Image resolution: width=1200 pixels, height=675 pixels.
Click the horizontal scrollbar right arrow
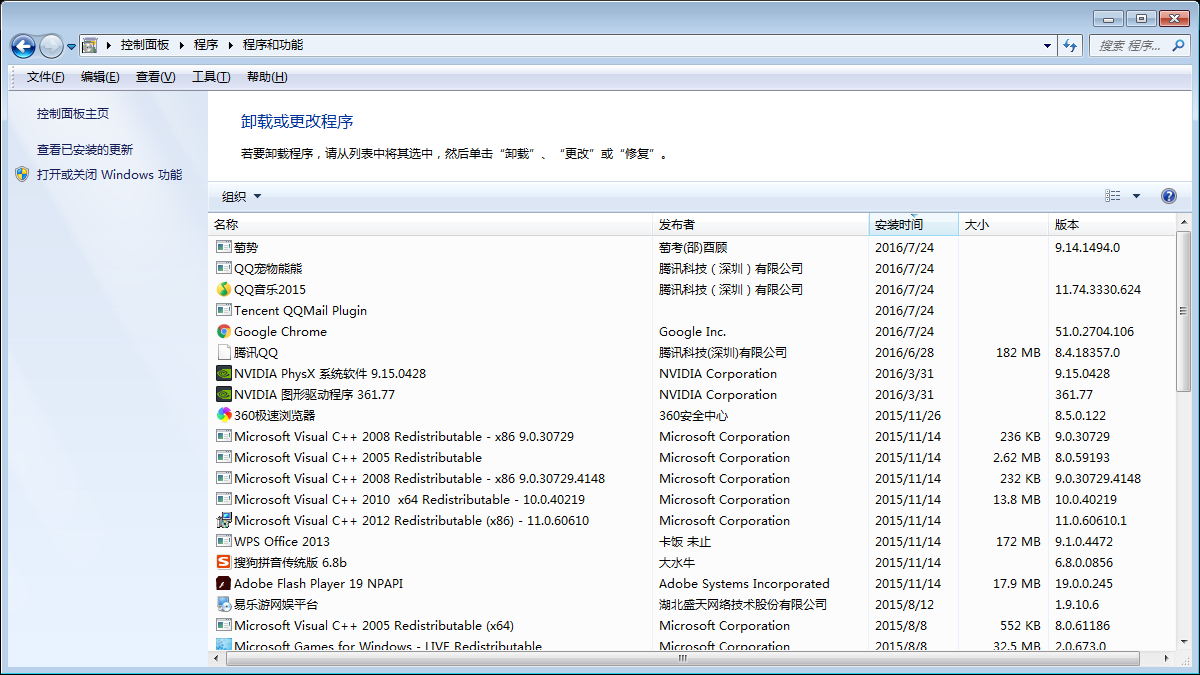[1166, 659]
